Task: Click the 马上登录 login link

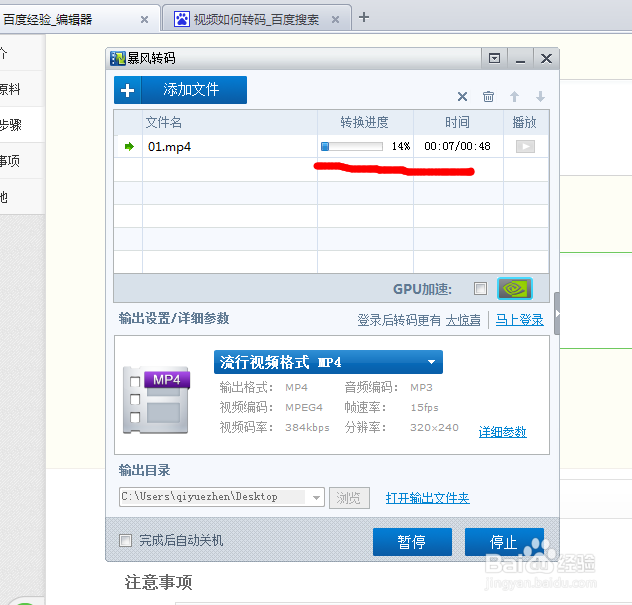Action: (519, 320)
